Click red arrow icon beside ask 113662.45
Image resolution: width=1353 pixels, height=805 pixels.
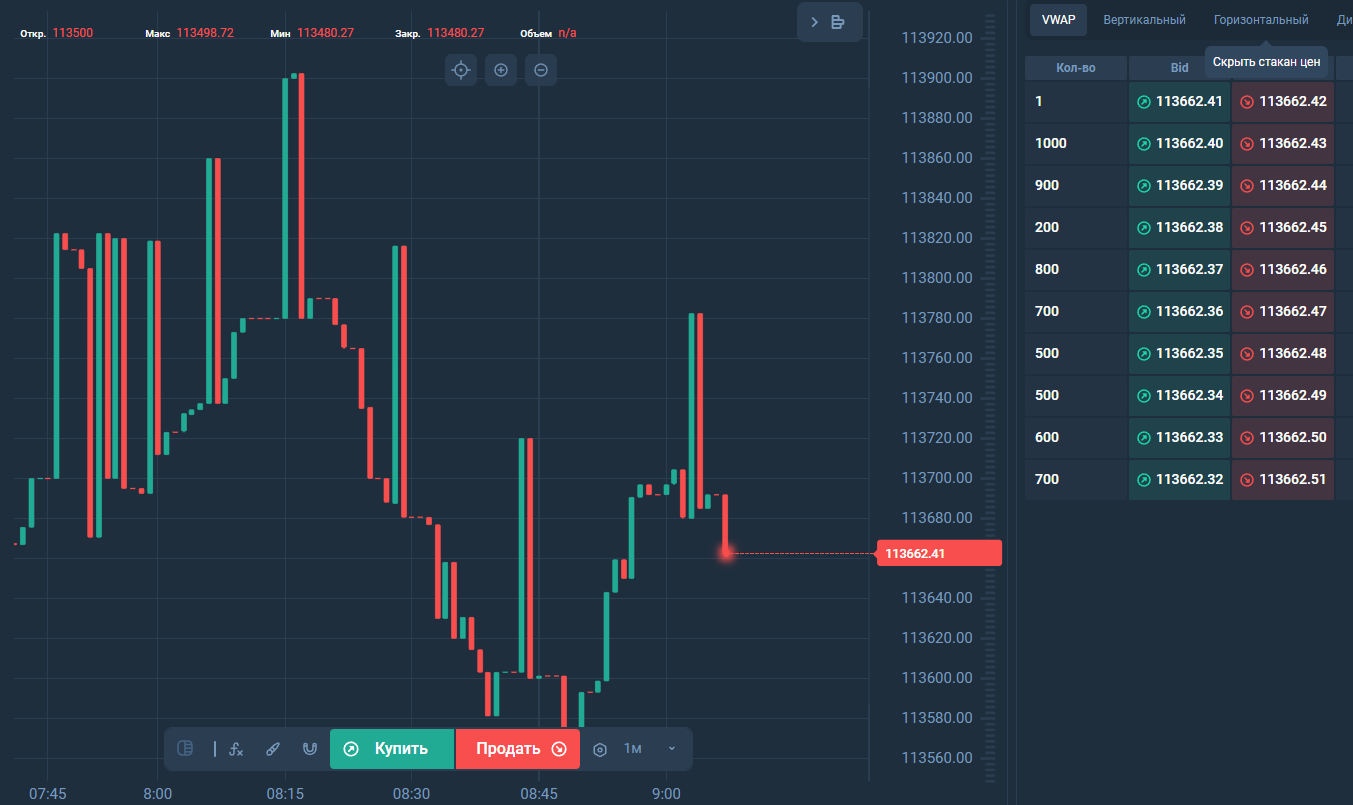click(x=1247, y=228)
